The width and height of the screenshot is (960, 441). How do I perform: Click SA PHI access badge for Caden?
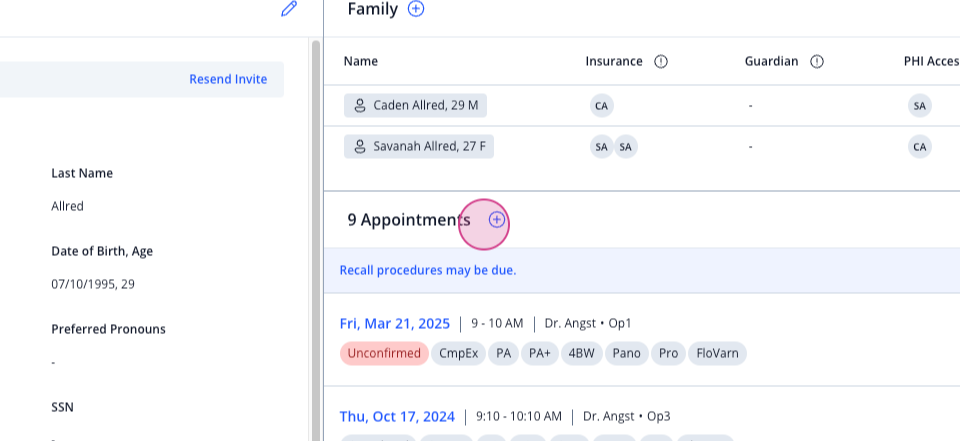(x=920, y=106)
